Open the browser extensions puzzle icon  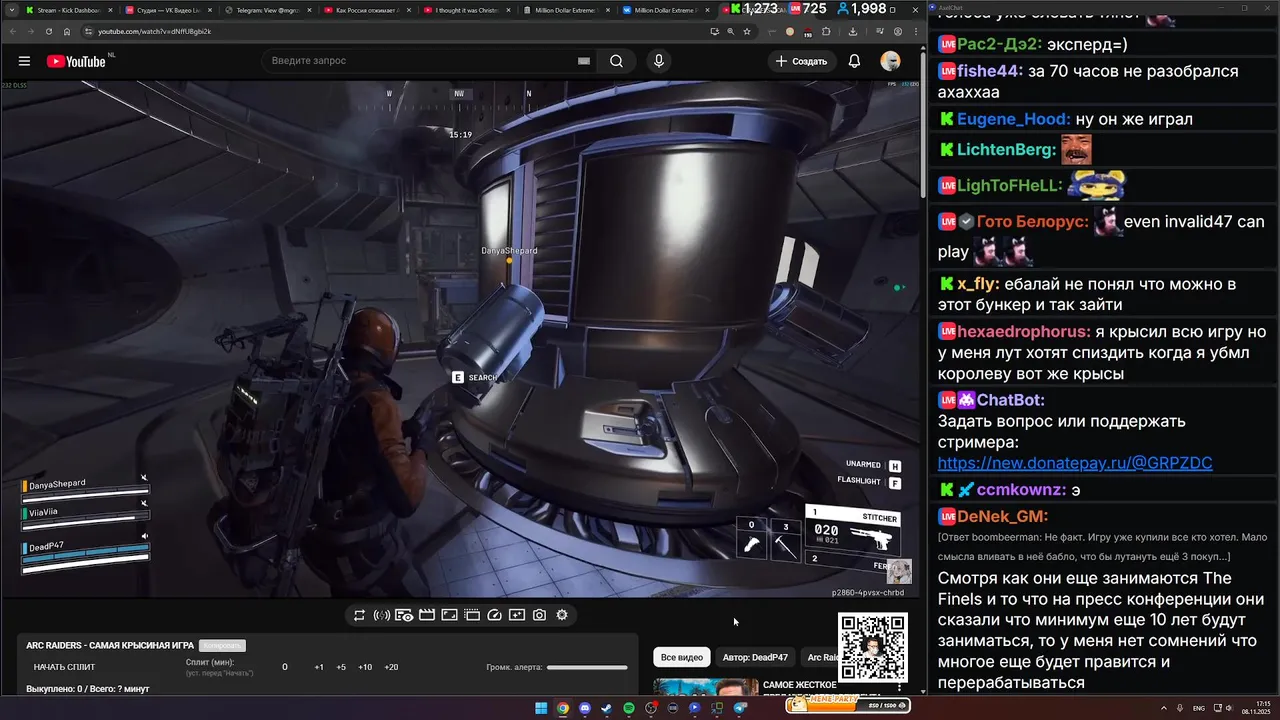[x=826, y=31]
